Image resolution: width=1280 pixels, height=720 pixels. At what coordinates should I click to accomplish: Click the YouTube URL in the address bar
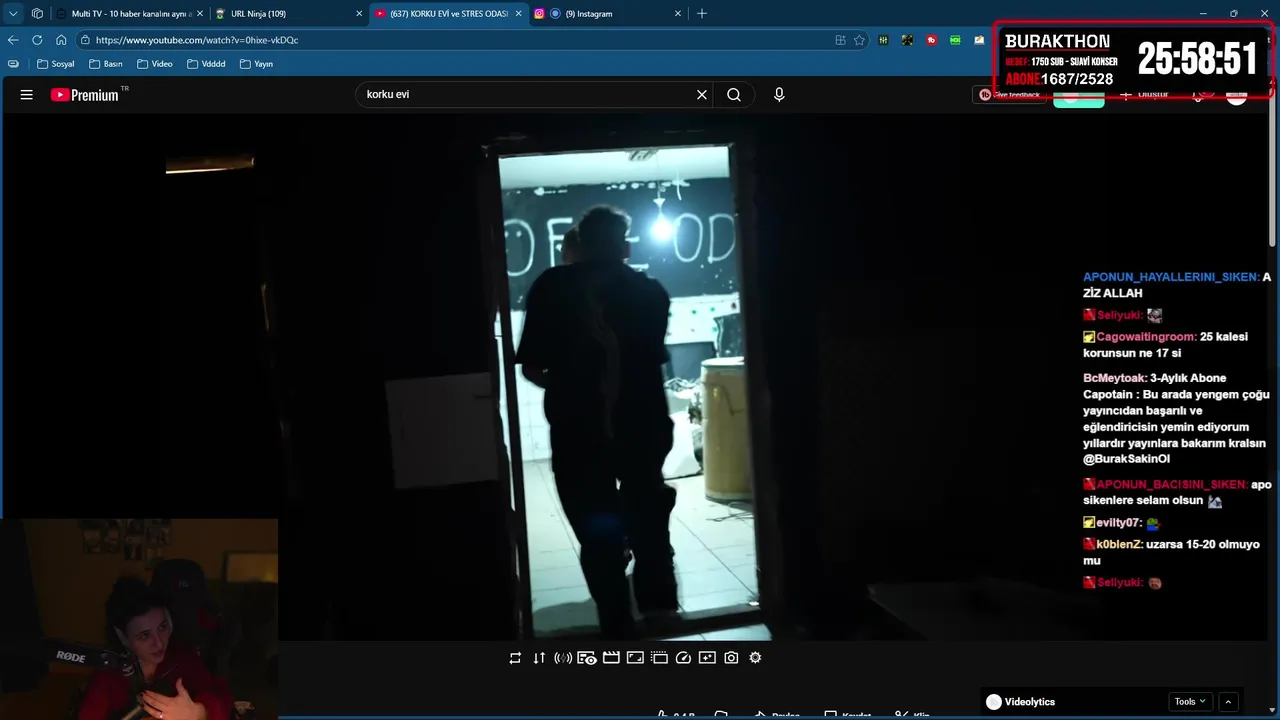[197, 40]
